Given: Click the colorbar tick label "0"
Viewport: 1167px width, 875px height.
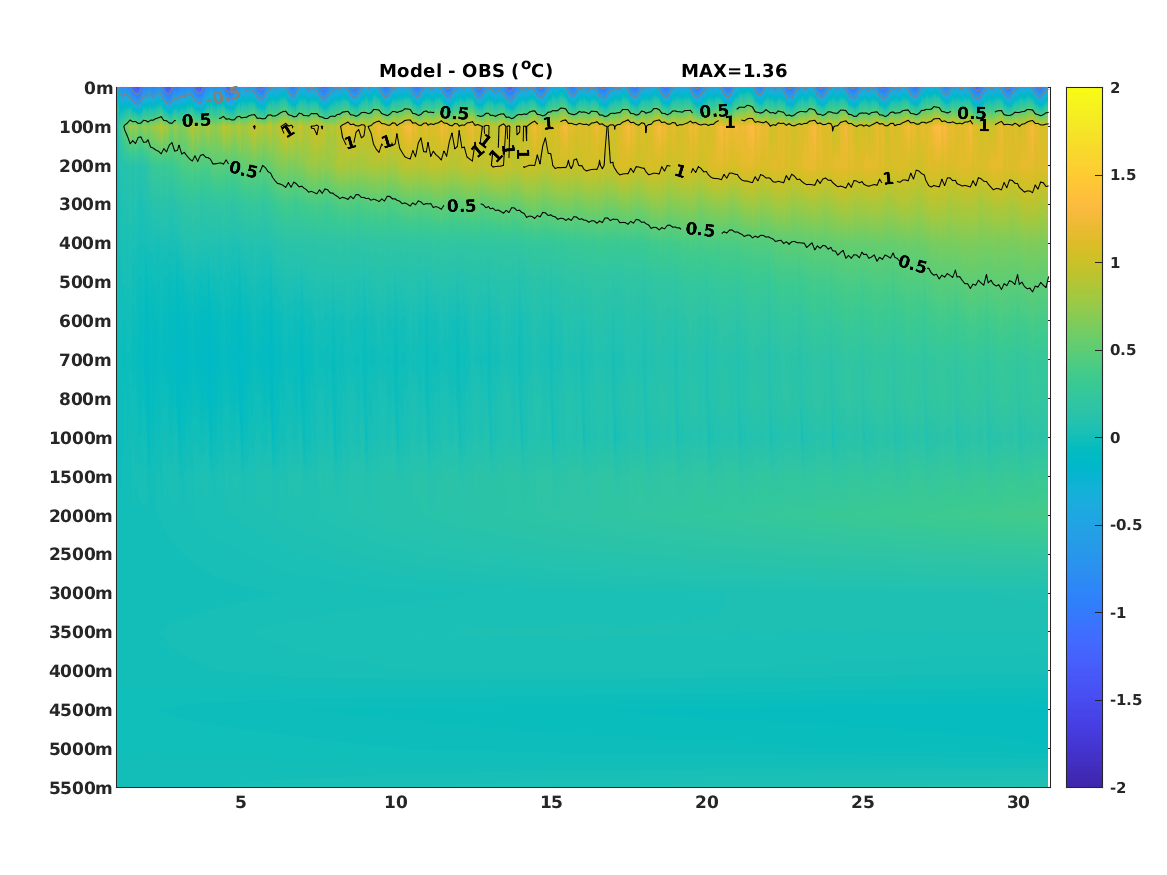Looking at the screenshot, I should [x=1115, y=438].
